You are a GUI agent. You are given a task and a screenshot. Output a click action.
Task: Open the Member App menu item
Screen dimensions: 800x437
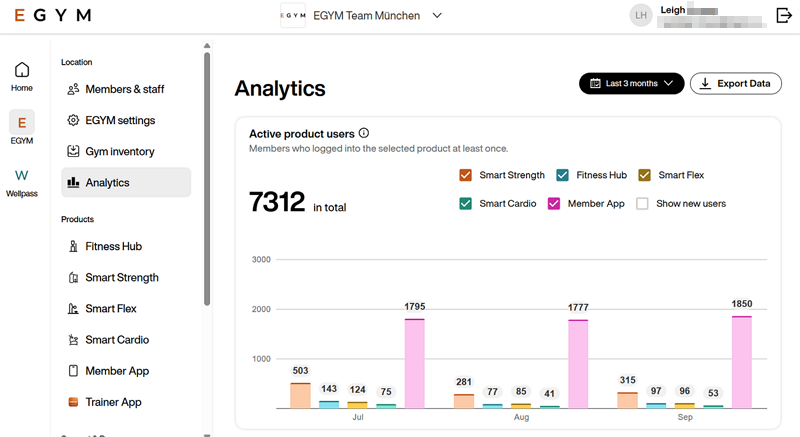[x=117, y=371]
